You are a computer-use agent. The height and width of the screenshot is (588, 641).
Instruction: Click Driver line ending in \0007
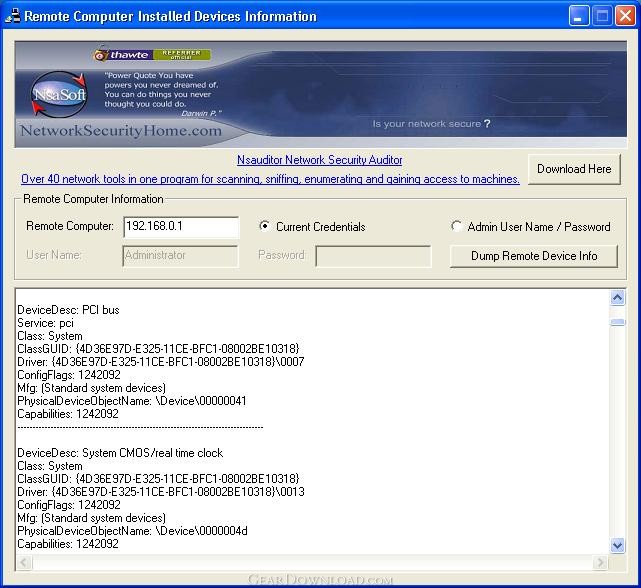point(161,362)
